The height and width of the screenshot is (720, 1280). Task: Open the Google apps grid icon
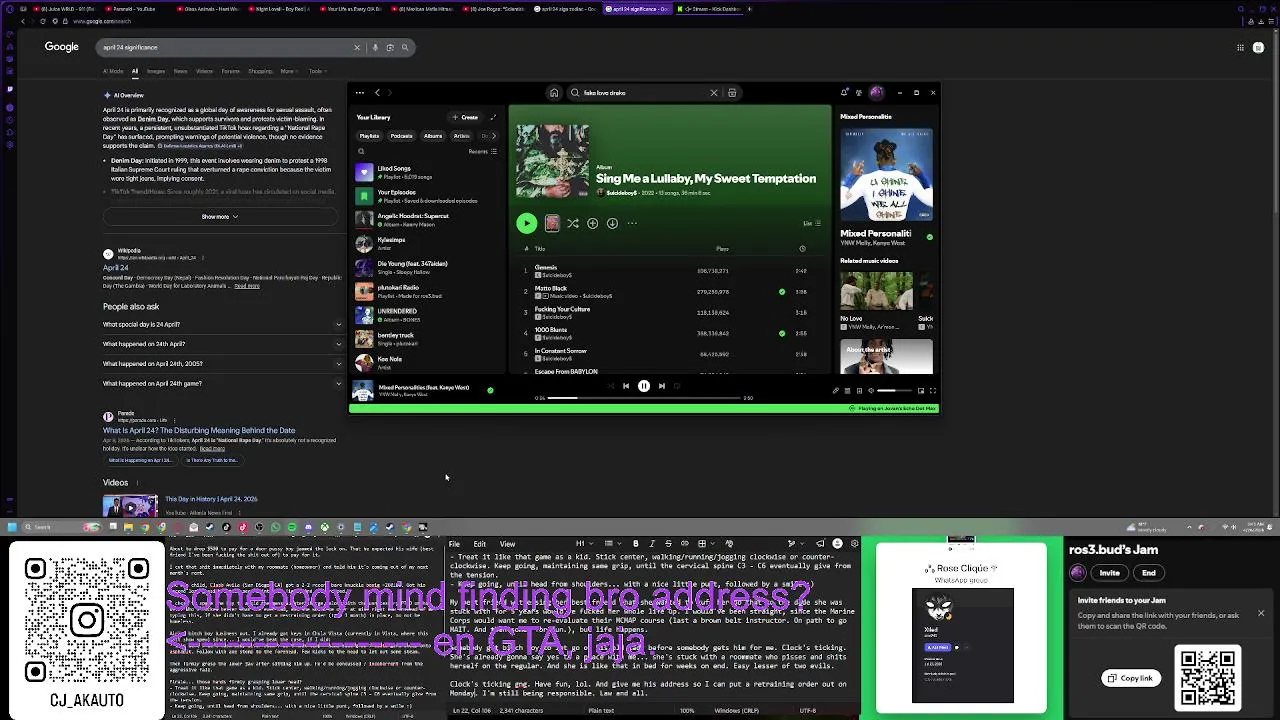(1241, 47)
